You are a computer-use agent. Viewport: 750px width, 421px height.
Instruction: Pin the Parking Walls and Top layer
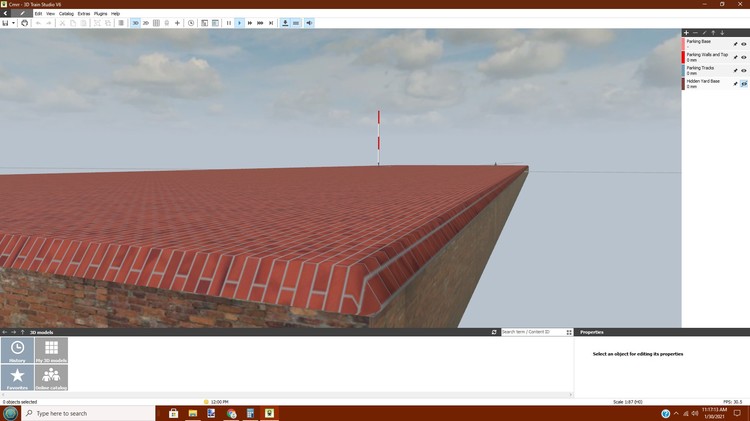click(736, 57)
